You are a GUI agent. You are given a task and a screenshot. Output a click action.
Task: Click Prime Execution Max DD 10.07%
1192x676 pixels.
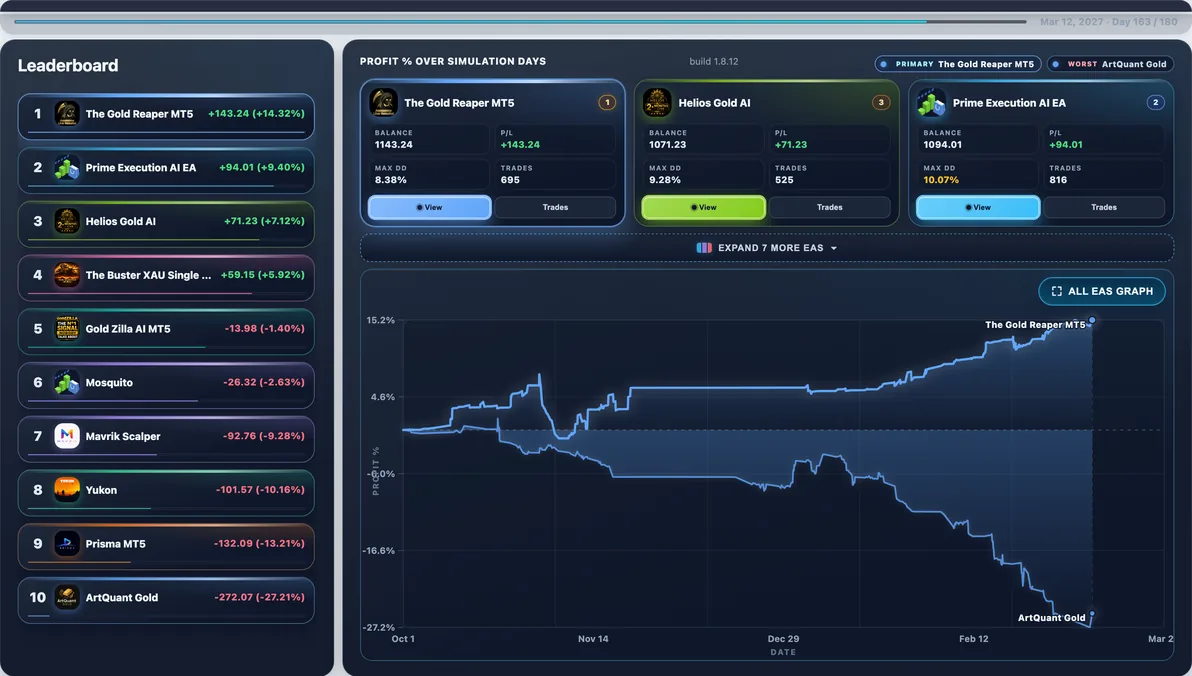(941, 180)
